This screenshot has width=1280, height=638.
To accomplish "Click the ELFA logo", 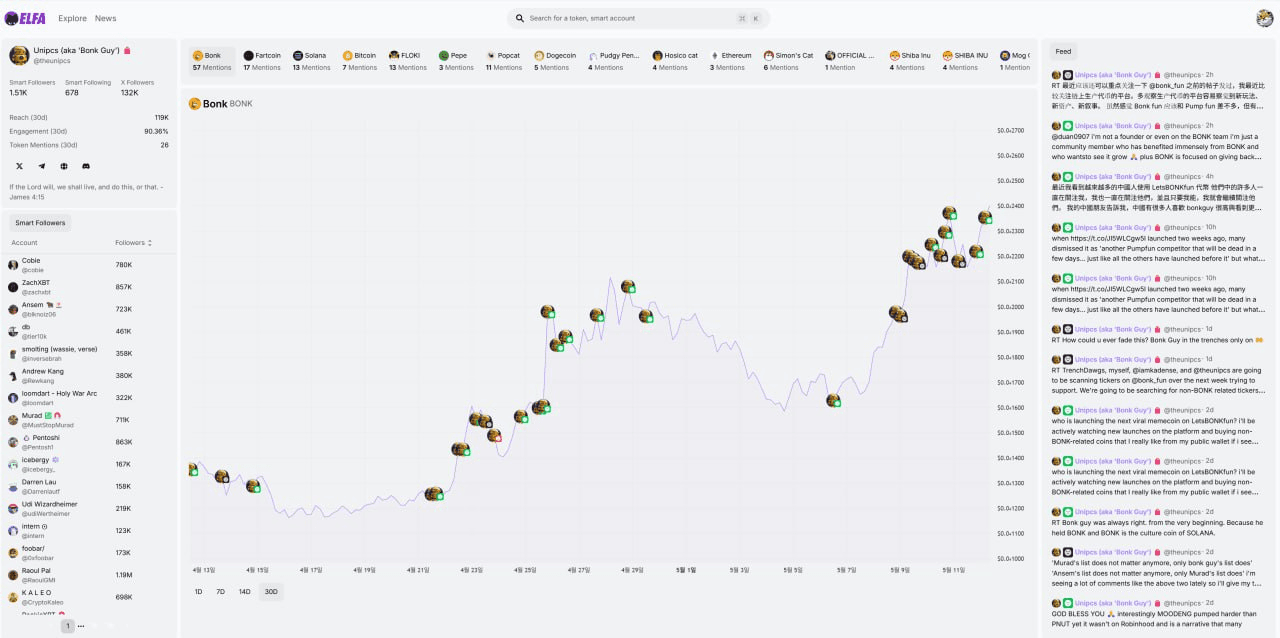I will pos(25,18).
